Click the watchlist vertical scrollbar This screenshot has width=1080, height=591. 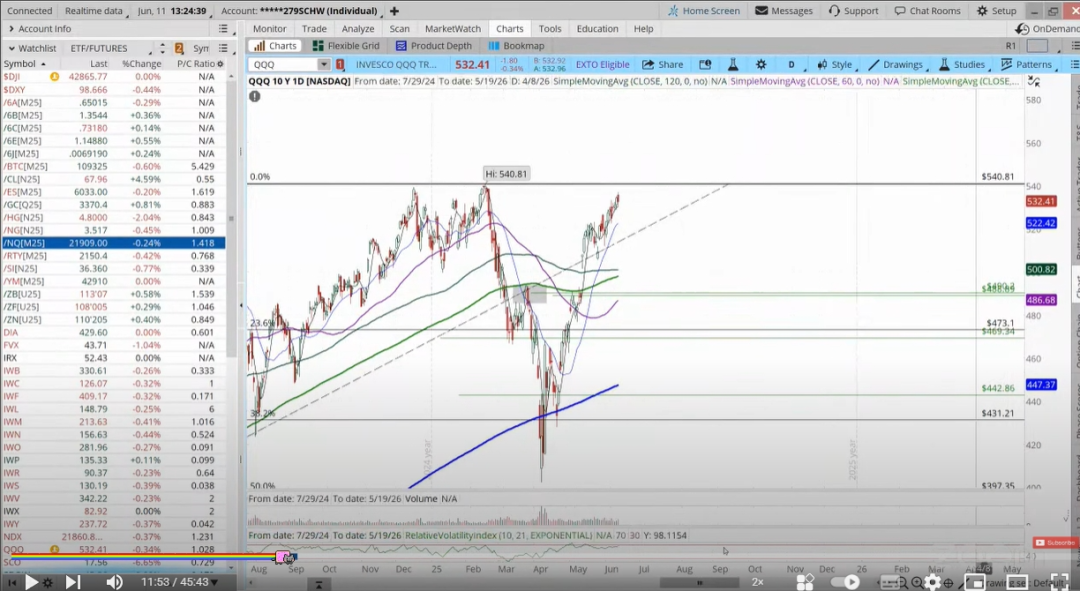[x=231, y=218]
